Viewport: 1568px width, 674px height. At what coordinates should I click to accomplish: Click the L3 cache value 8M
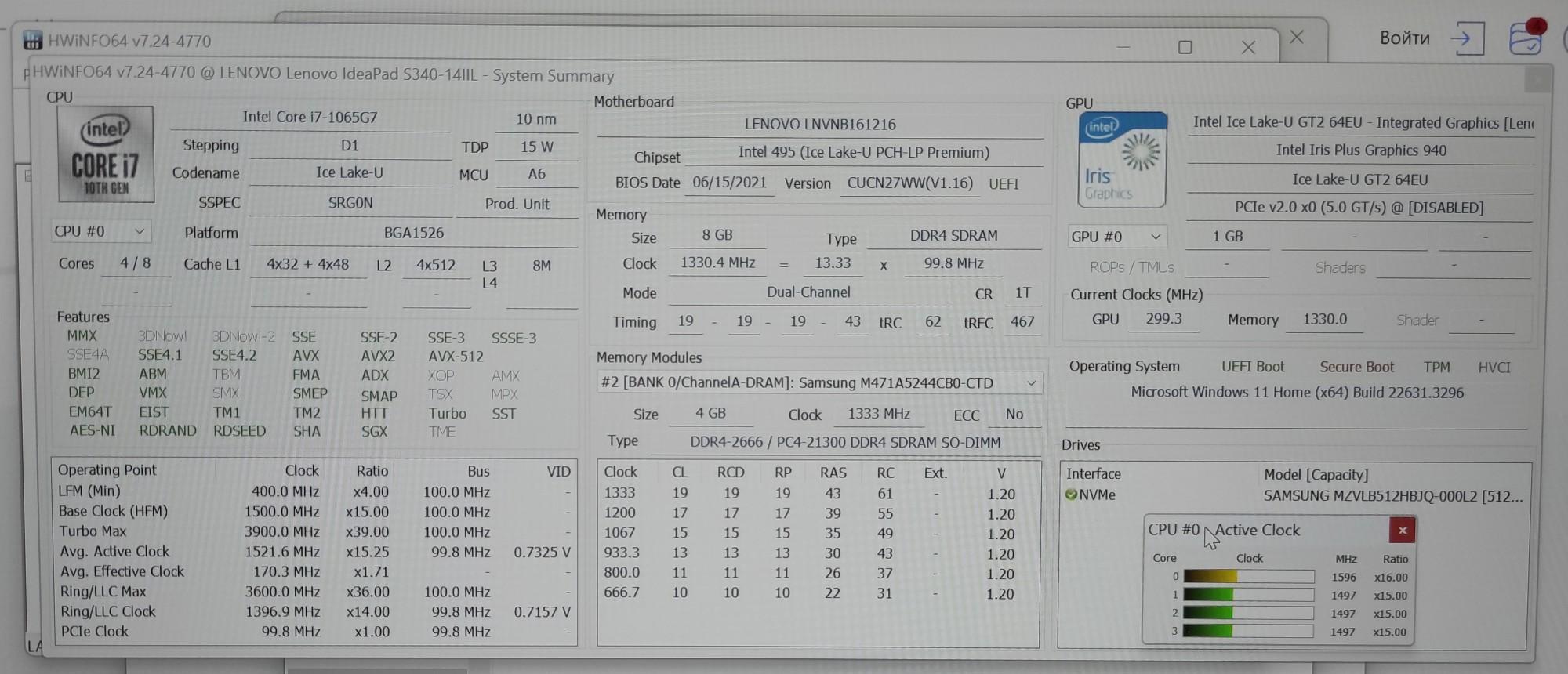(542, 266)
